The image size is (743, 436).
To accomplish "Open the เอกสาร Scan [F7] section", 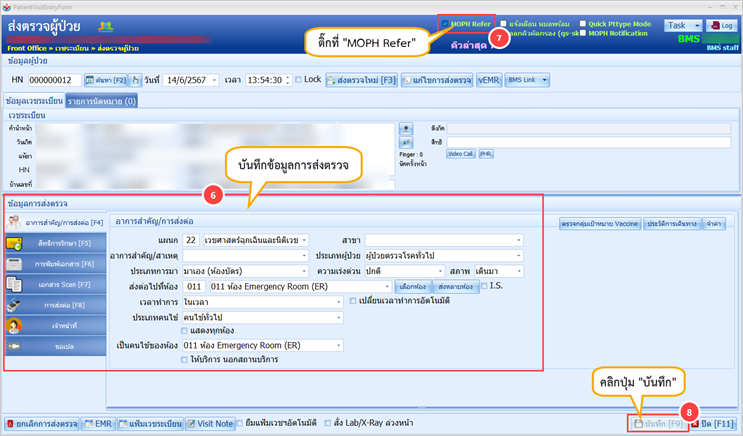I will (x=56, y=284).
